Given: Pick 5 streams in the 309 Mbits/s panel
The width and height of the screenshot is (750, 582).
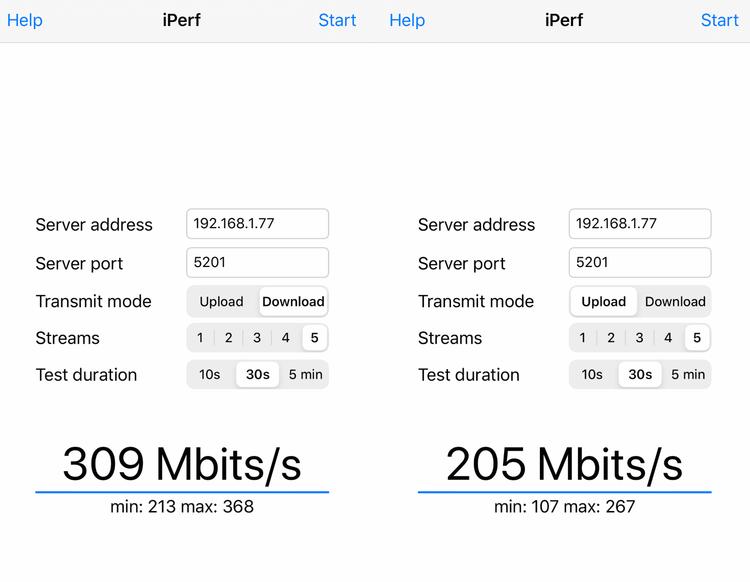Looking at the screenshot, I should pos(314,338).
